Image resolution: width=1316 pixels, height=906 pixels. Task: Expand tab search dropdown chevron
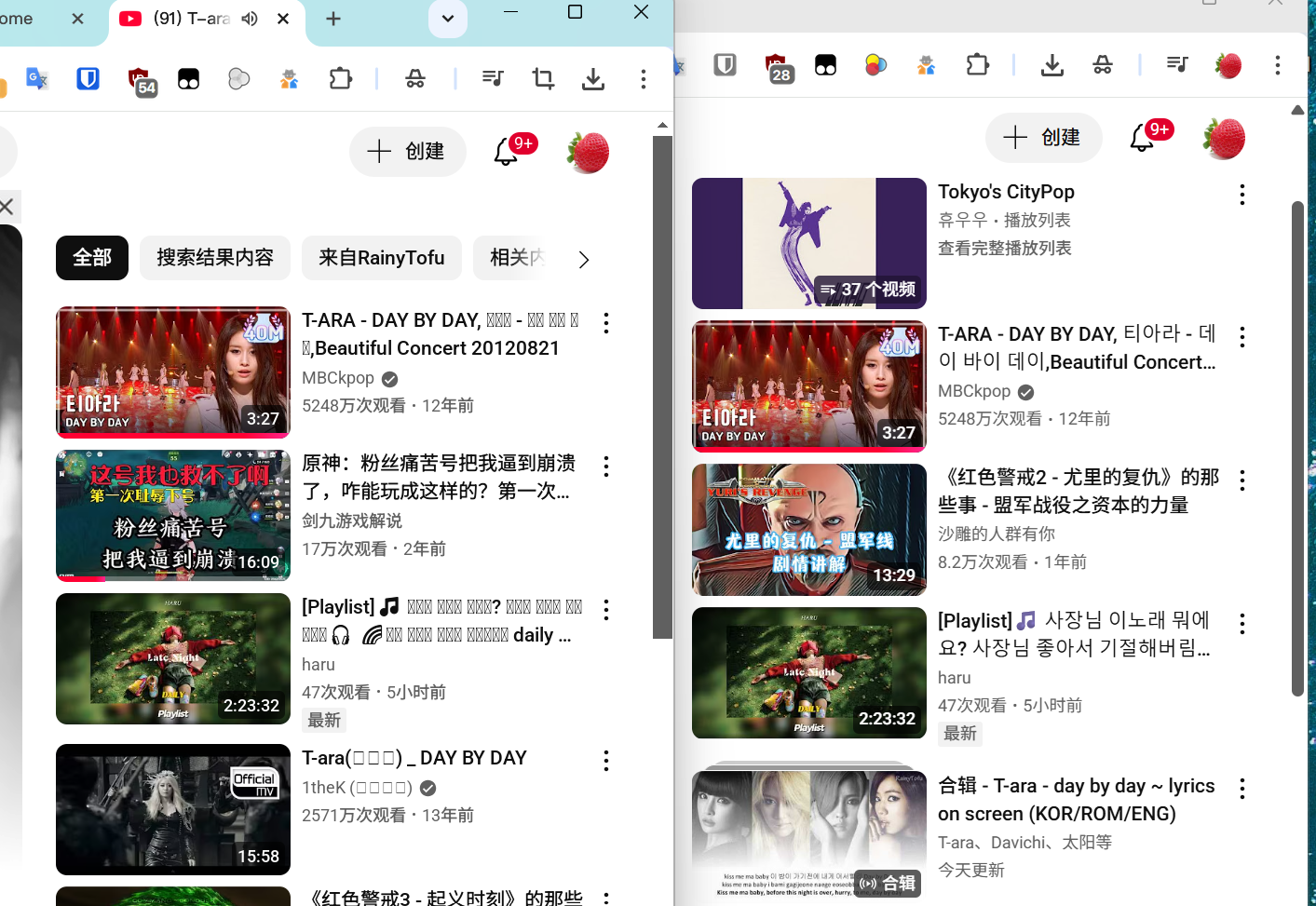448,19
